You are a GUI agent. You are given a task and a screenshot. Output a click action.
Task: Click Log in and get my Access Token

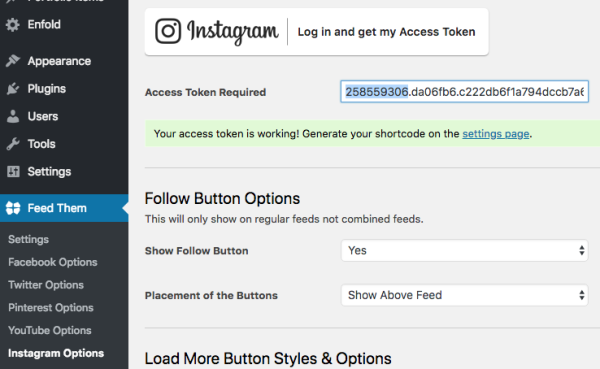386,32
